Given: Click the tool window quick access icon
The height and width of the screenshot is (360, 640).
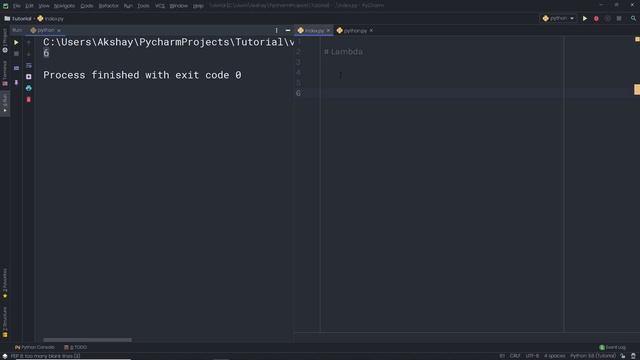Looking at the screenshot, I should [4, 356].
